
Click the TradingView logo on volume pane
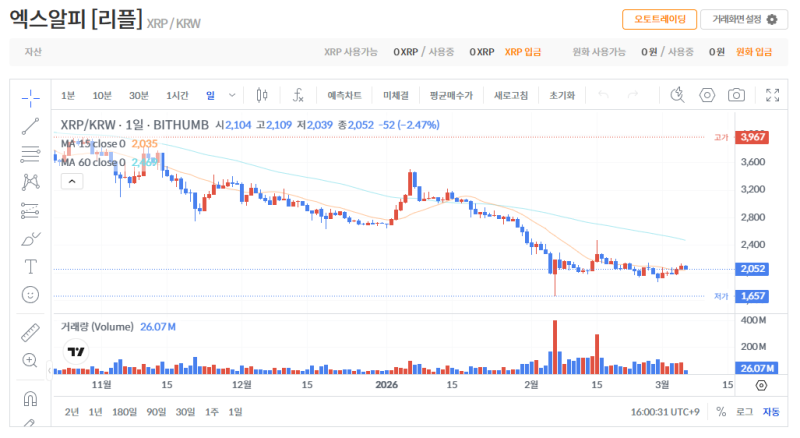[76, 352]
